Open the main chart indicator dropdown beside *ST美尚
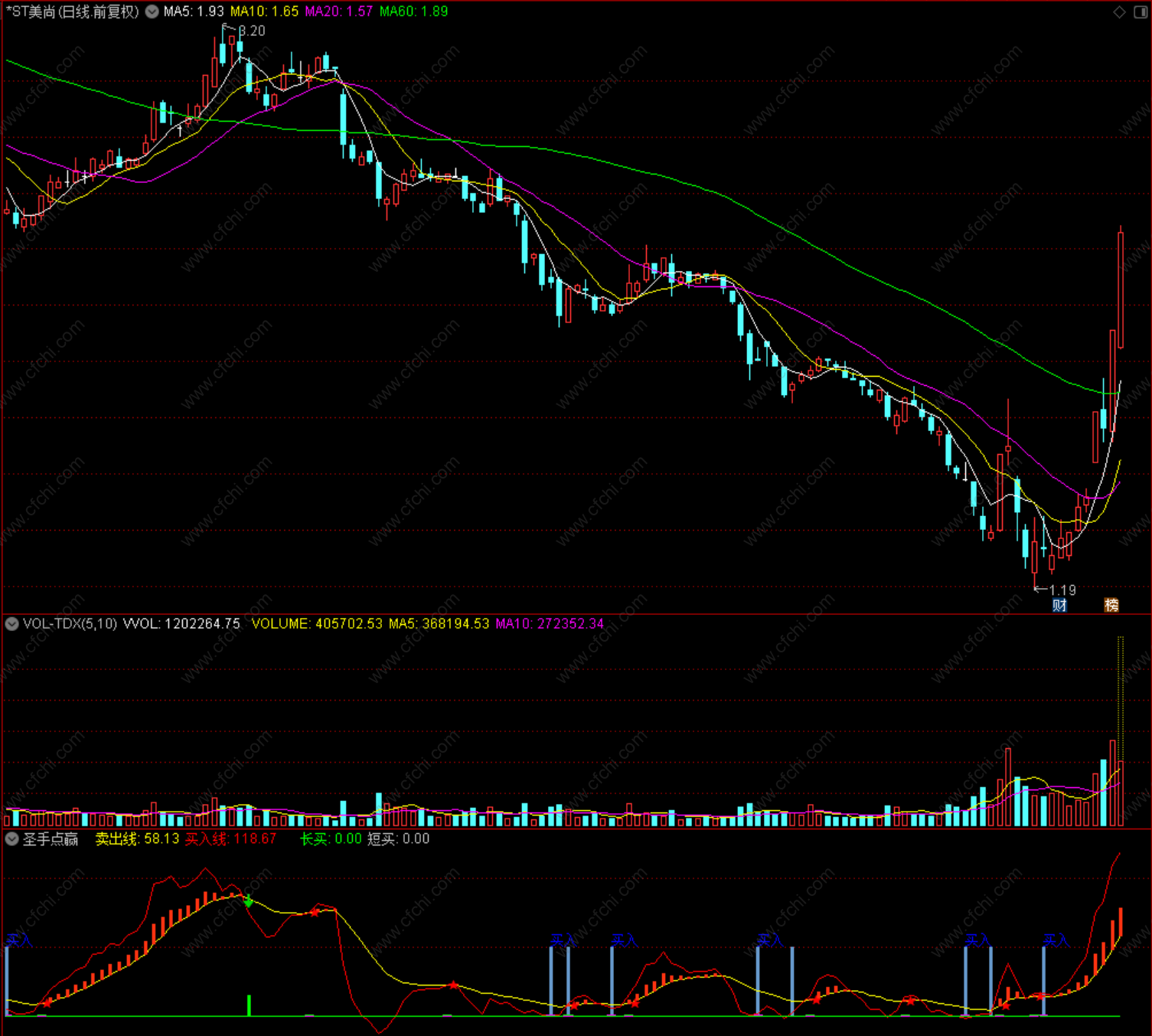 click(152, 11)
